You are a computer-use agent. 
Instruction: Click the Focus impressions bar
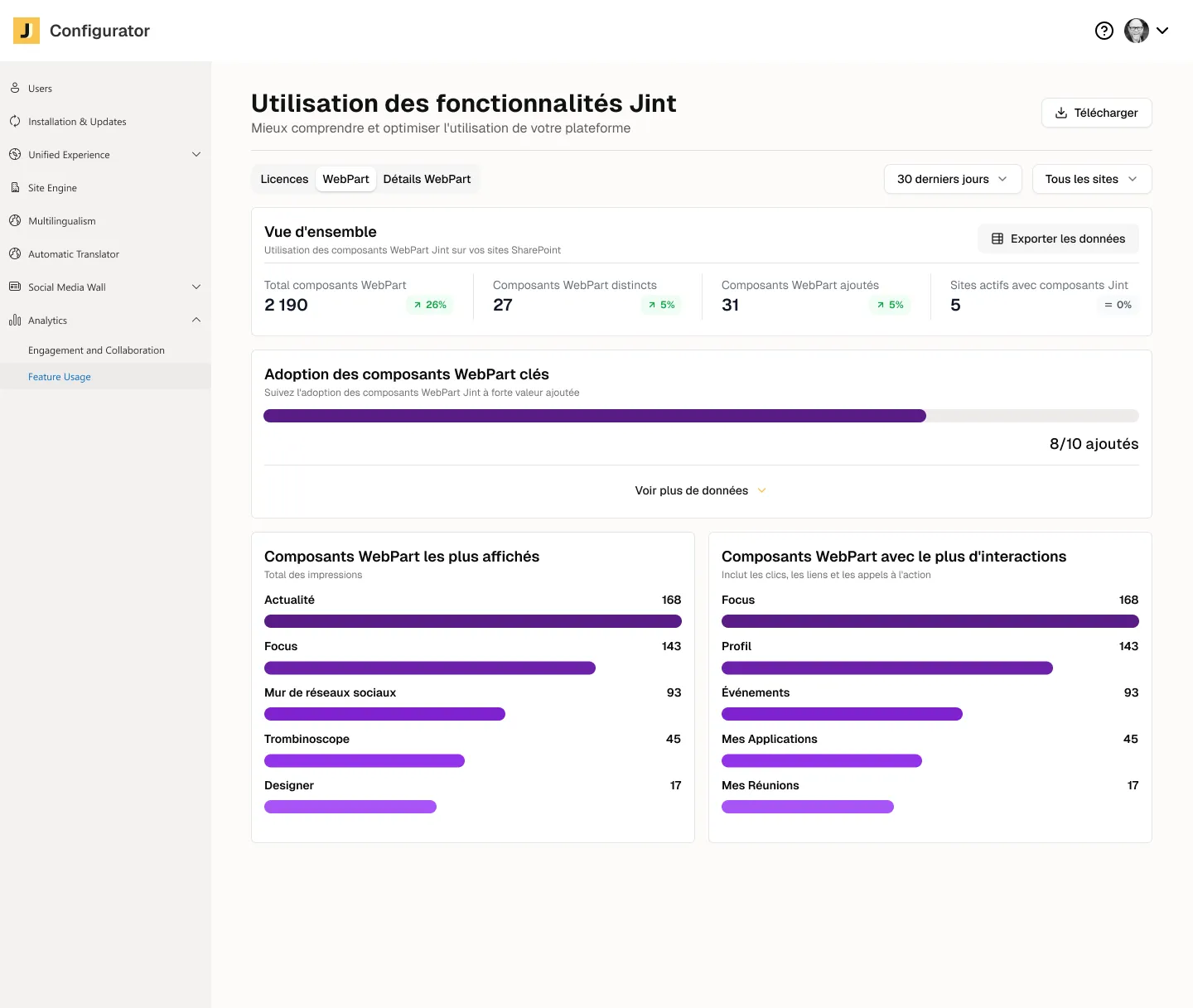[x=430, y=668]
